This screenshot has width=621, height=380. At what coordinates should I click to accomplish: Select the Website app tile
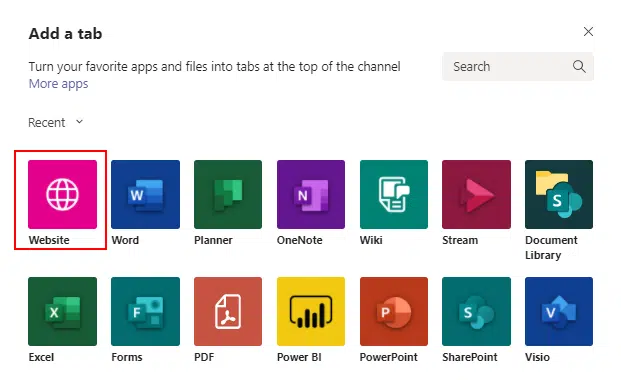62,194
